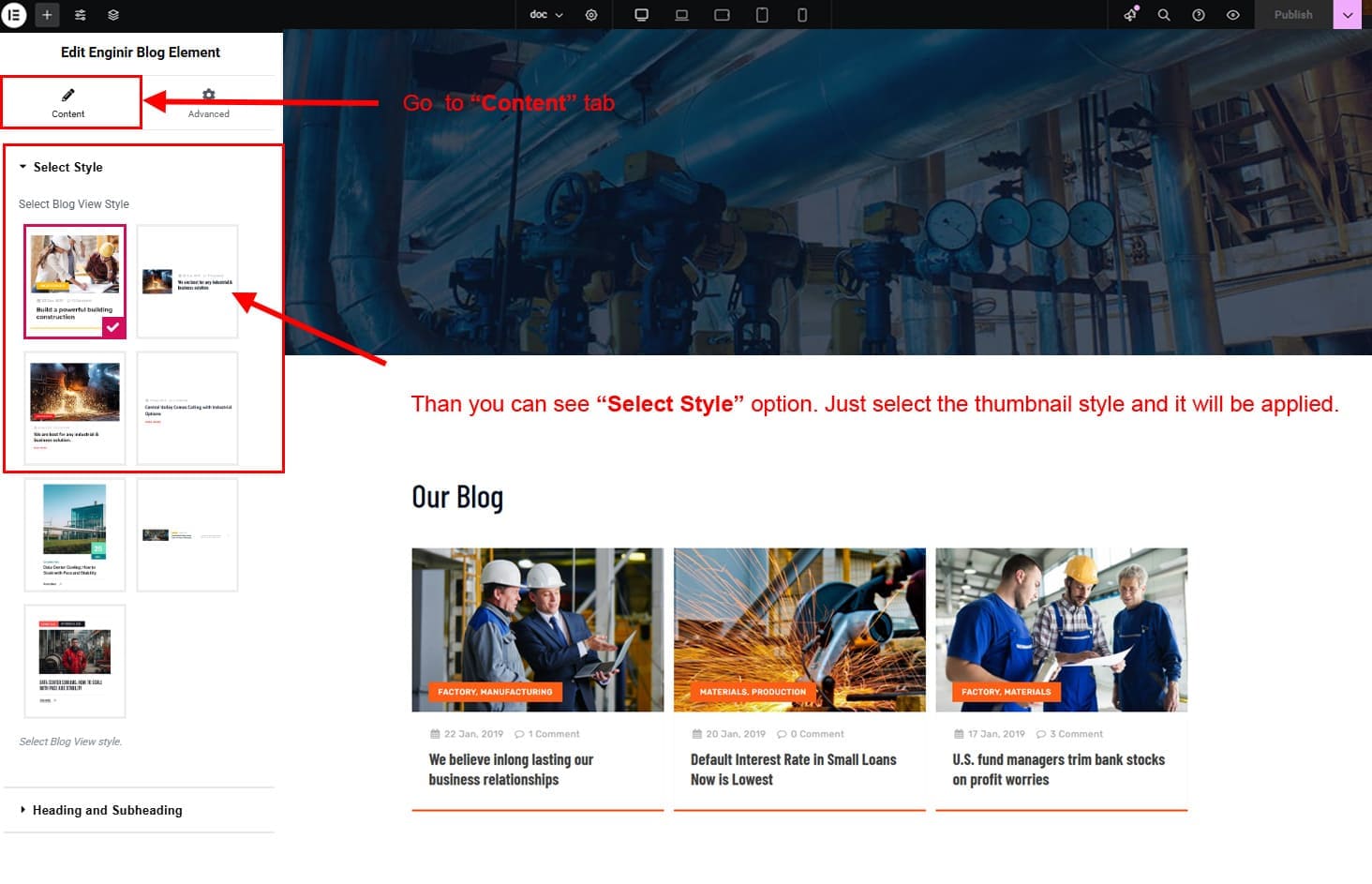Open the Finder search icon
Screen dimensions: 1372x884
click(1164, 15)
